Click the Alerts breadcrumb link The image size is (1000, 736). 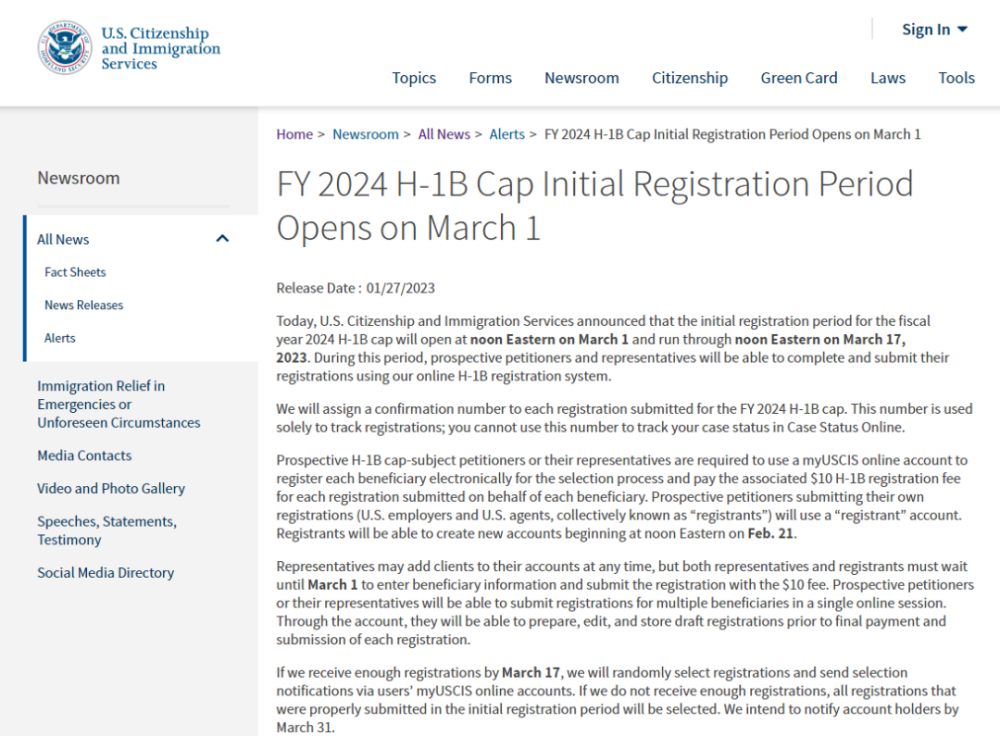[x=507, y=134]
